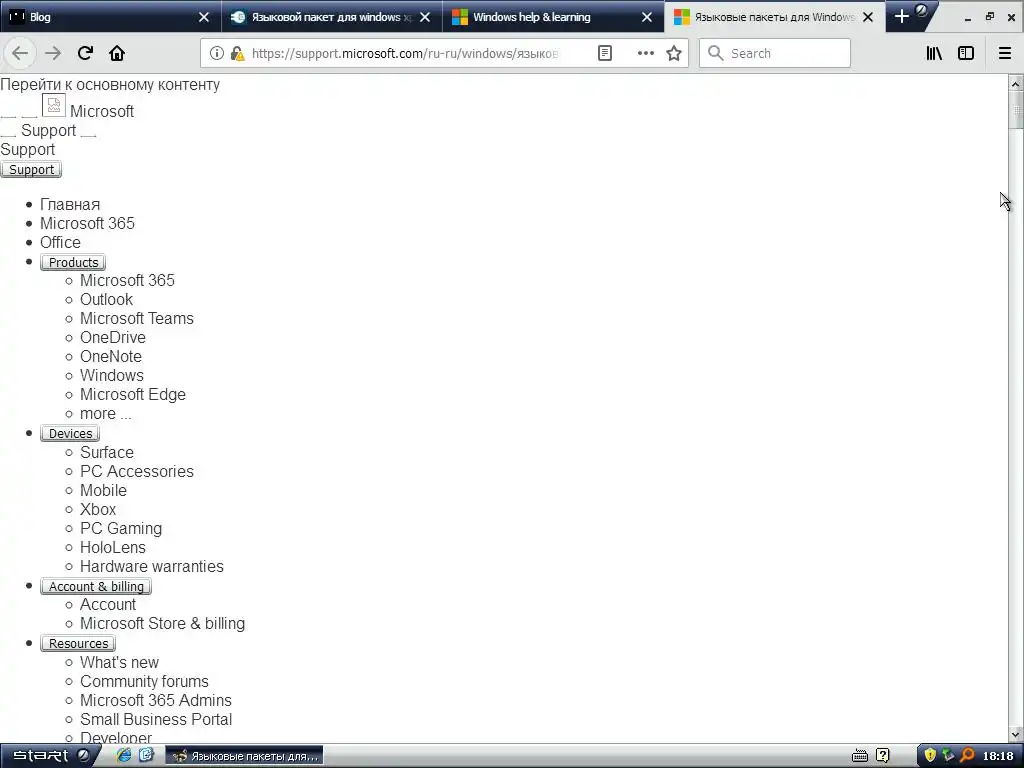Screen dimensions: 1024x768
Task: Expand the Resources menu button
Action: 78,643
